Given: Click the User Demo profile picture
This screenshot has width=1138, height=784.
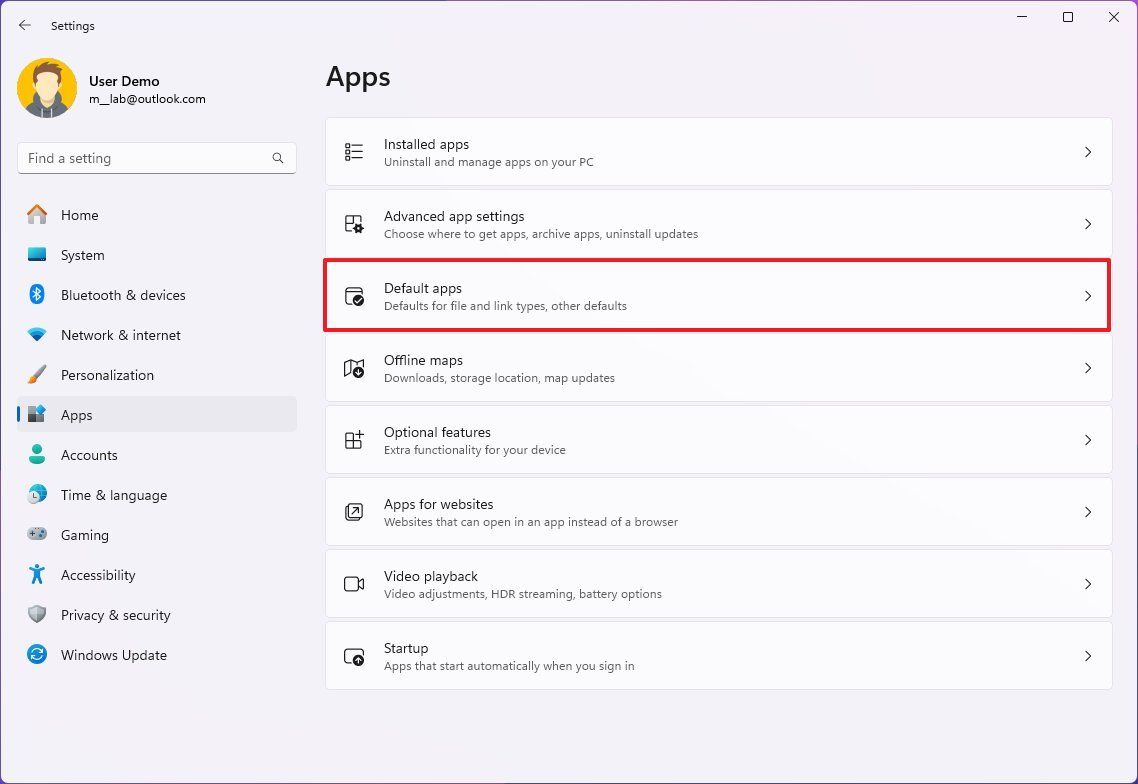Looking at the screenshot, I should tap(47, 88).
